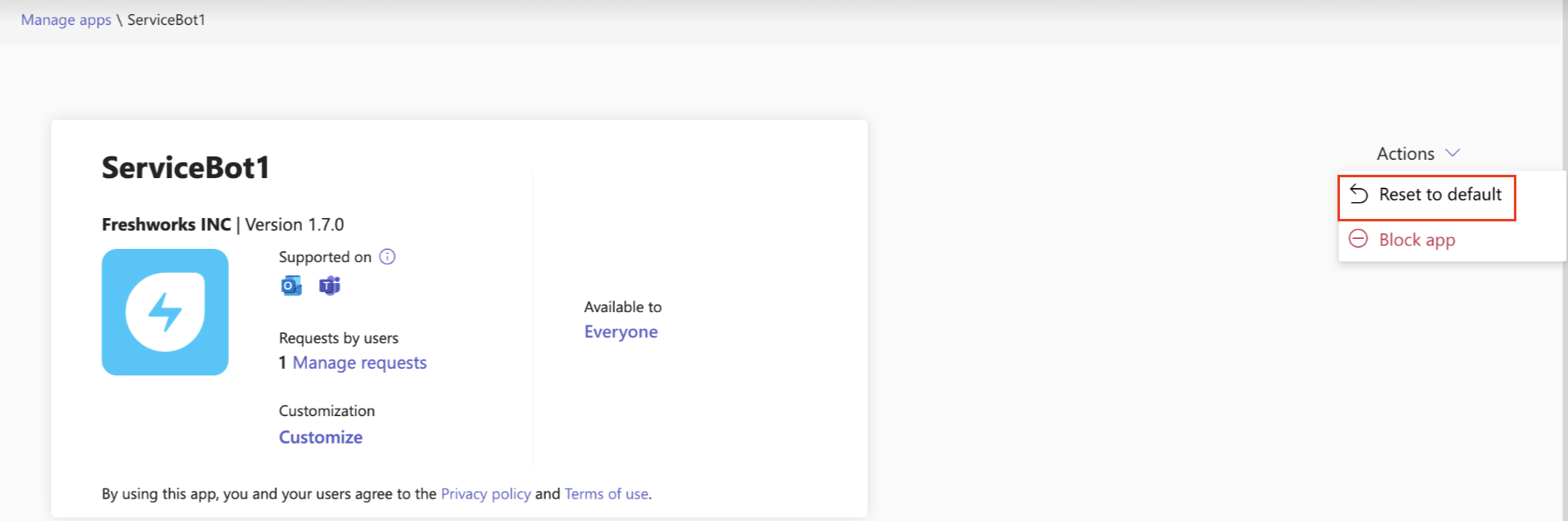Open the ServiceBot1 app logo
This screenshot has height=521, width=1568.
pyautogui.click(x=165, y=312)
